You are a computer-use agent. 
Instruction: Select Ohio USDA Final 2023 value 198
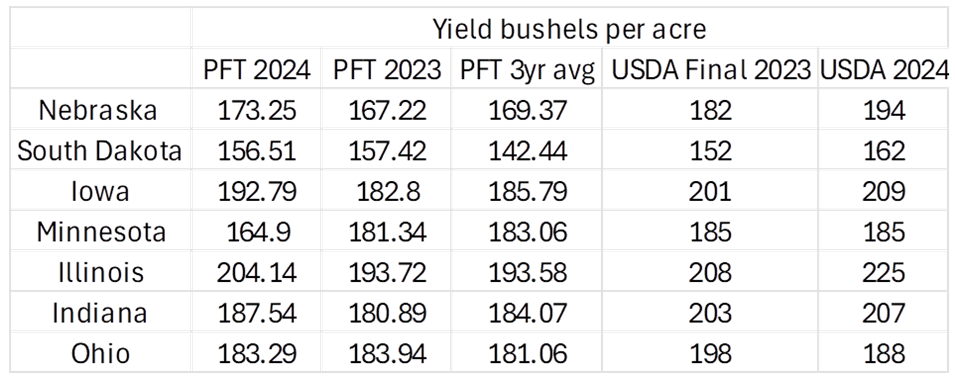tap(711, 354)
